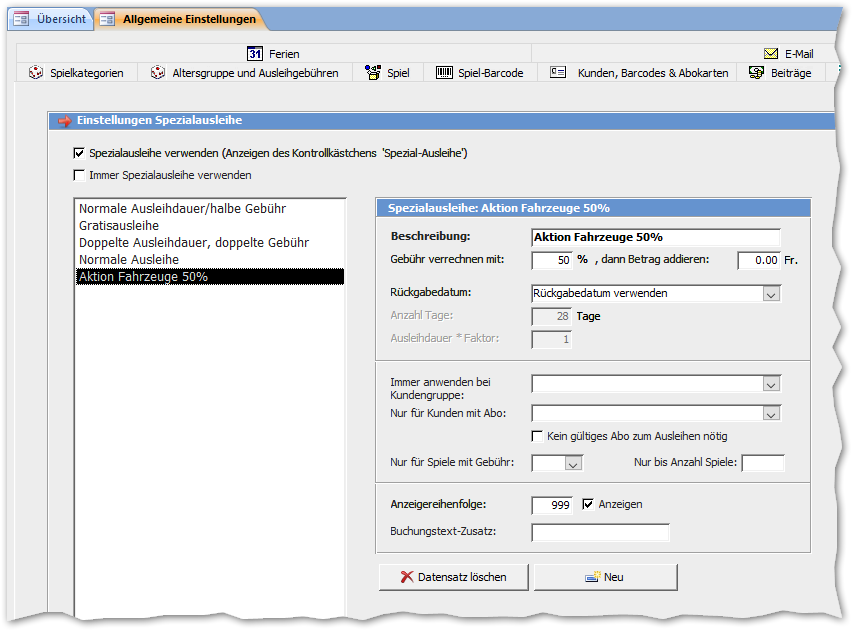The image size is (854, 632).
Task: Open the Spielkategorien tab
Action: click(x=77, y=72)
